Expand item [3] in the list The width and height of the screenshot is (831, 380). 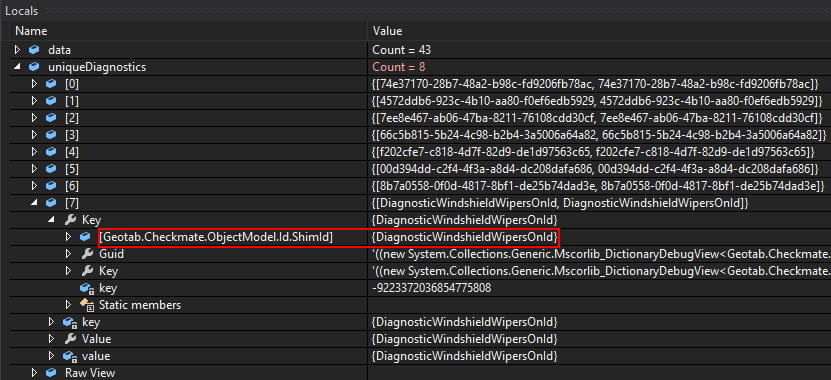(34, 135)
